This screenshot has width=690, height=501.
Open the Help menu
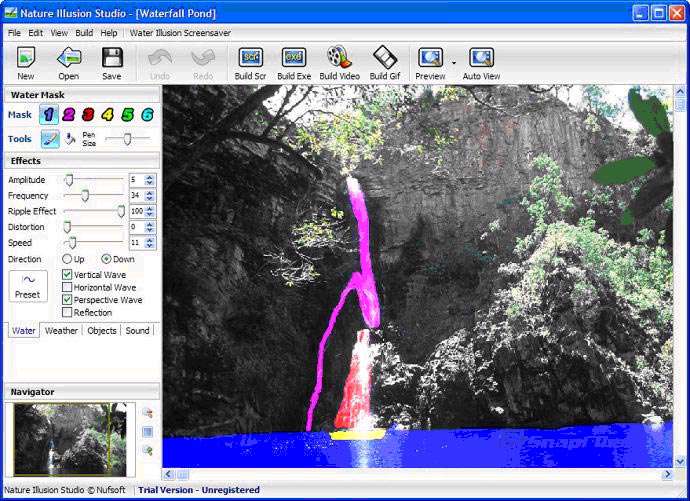[109, 33]
